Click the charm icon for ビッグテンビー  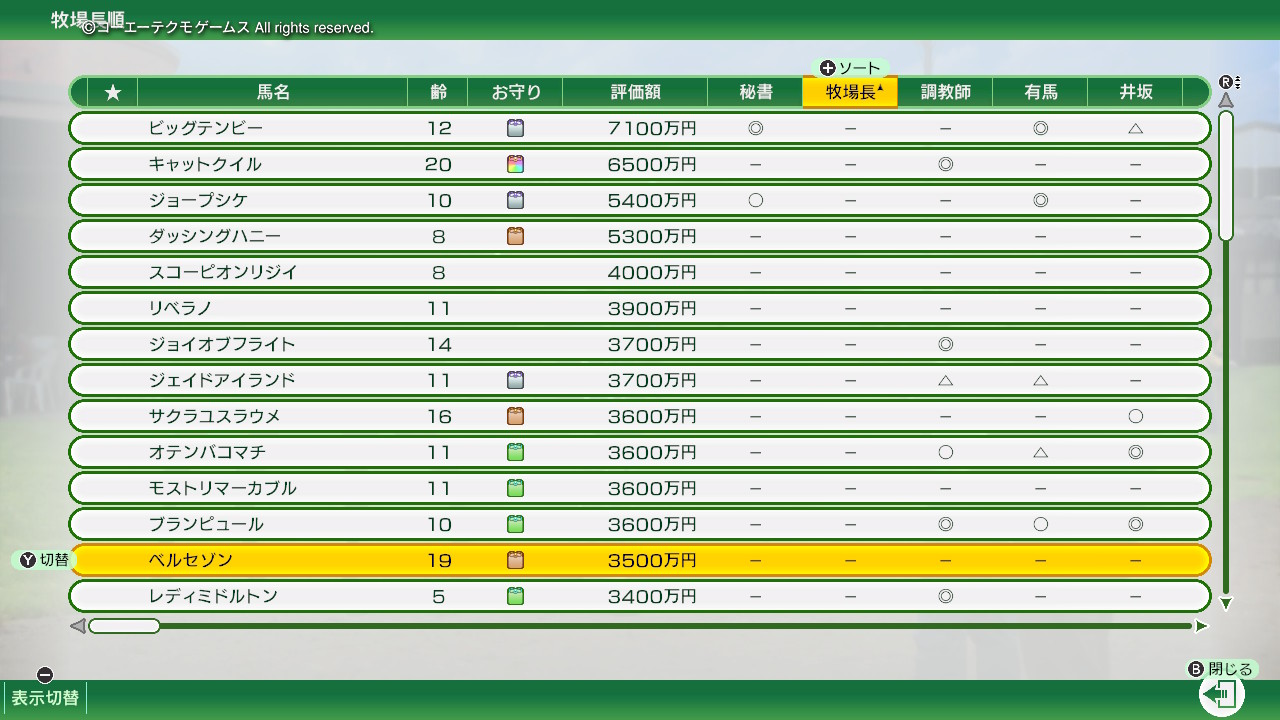pos(516,128)
